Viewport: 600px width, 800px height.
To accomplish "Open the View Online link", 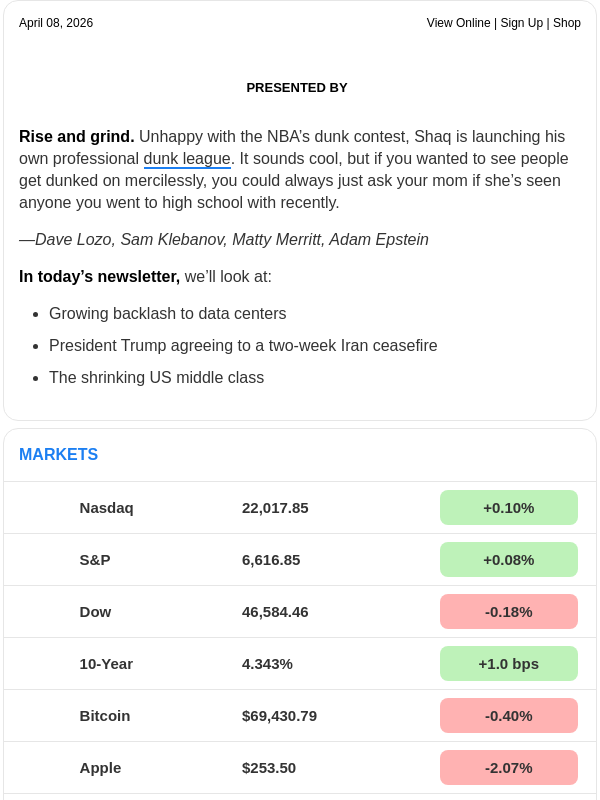I will point(458,23).
